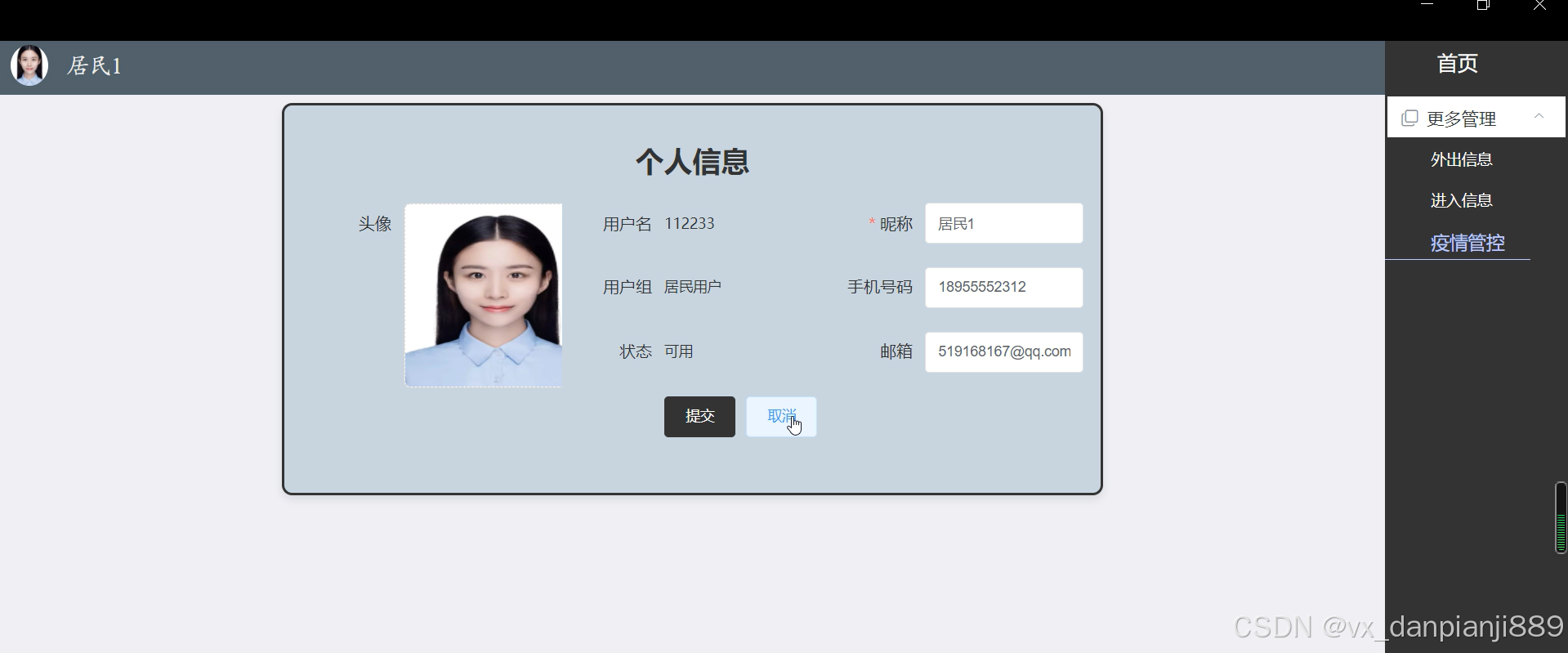Click the 居民用户 group value
The image size is (1568, 653).
coord(692,287)
